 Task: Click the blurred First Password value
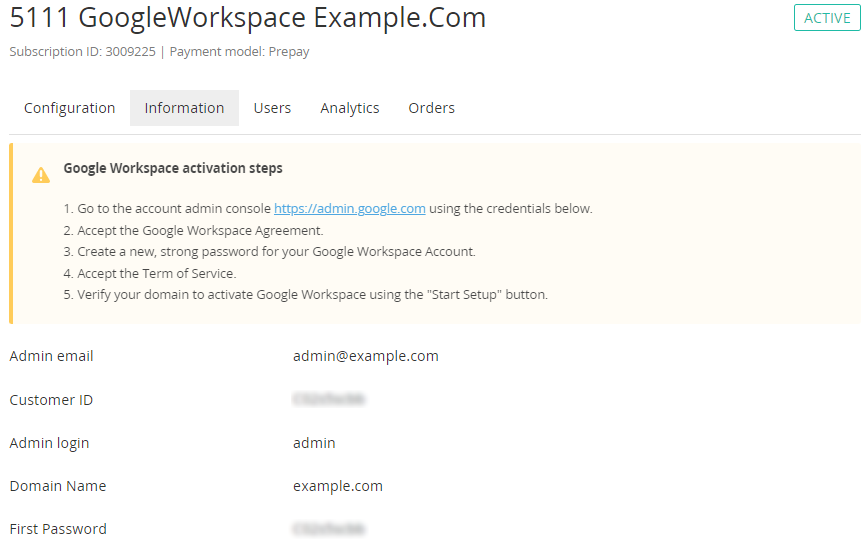[x=329, y=529]
